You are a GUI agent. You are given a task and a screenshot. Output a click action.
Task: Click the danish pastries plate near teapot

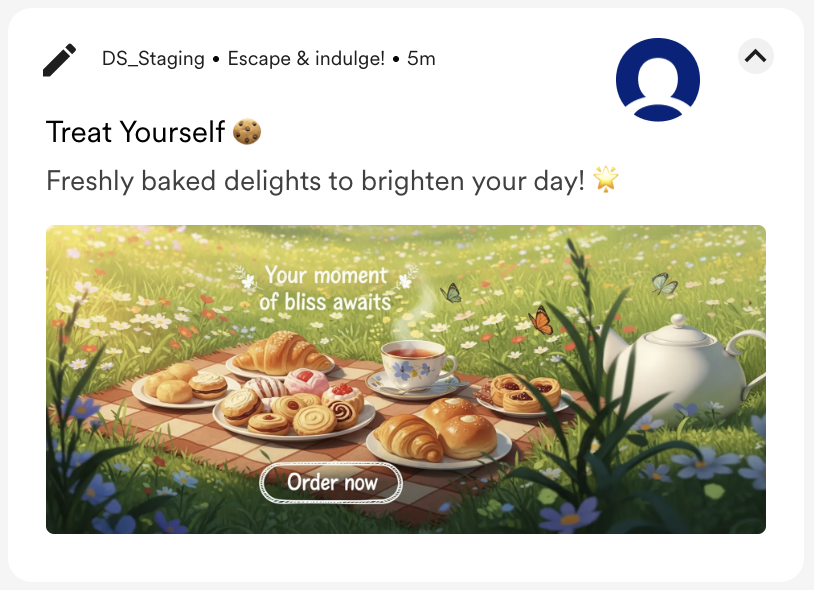520,393
